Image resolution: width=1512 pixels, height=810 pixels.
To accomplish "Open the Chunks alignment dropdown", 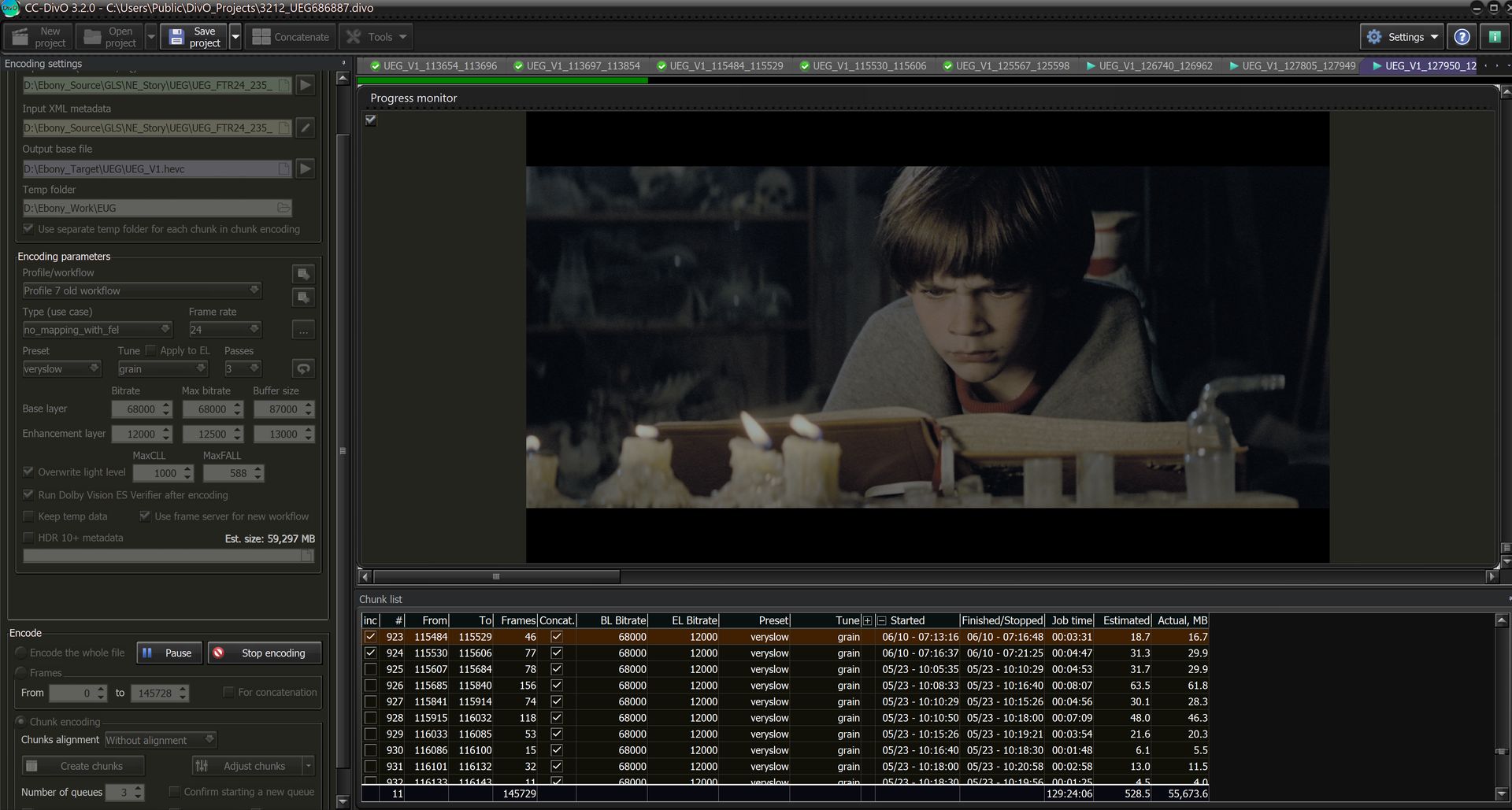I will click(x=160, y=739).
